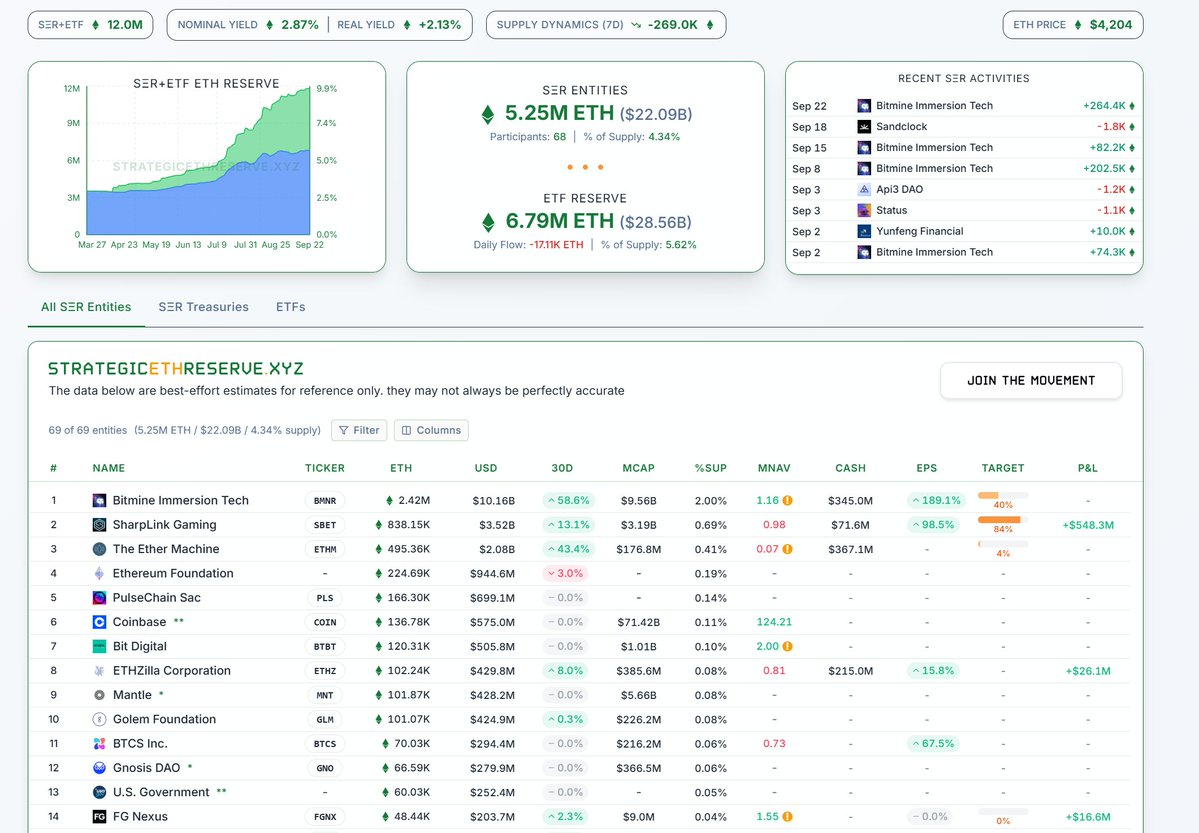
Task: Sort the table by USD column header
Action: pos(486,468)
